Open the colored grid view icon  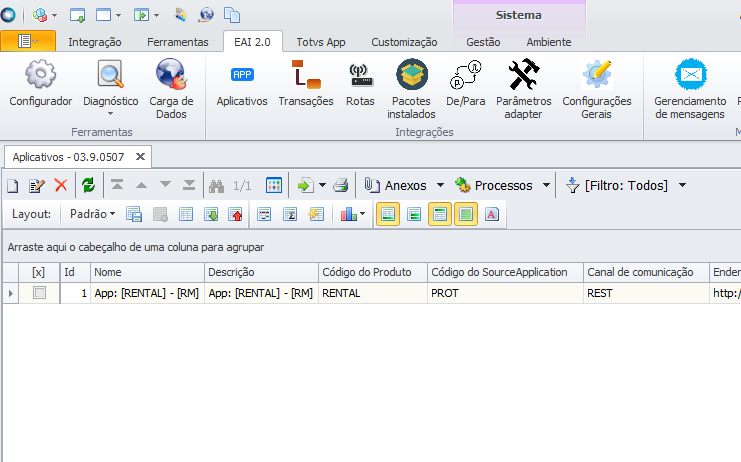point(274,185)
